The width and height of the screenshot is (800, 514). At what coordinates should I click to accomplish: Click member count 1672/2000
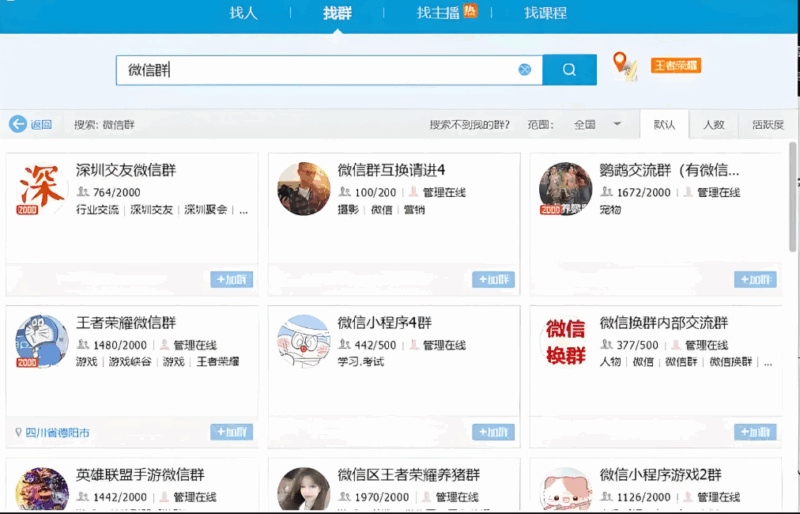pyautogui.click(x=643, y=192)
